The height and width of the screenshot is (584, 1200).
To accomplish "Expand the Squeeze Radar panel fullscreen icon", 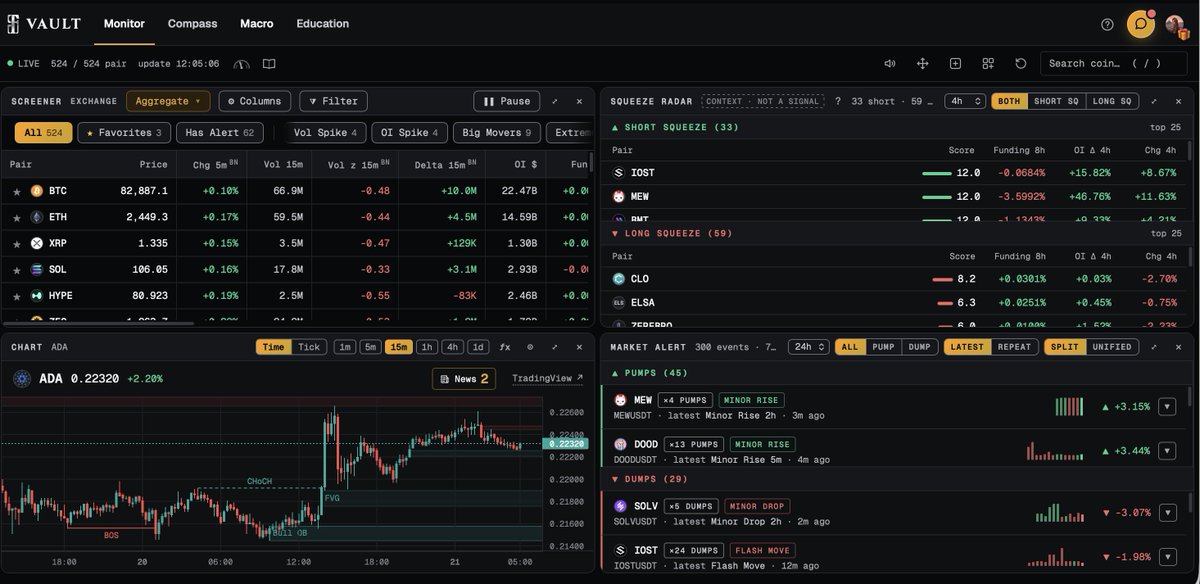I will click(x=1153, y=101).
